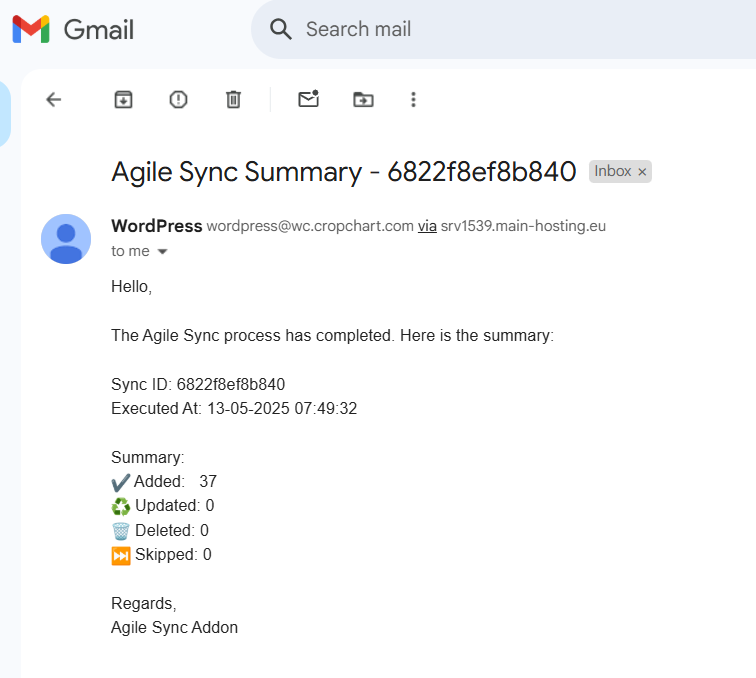Click the 'Agile Sync process has completed' sentence
The image size is (756, 678).
click(333, 336)
